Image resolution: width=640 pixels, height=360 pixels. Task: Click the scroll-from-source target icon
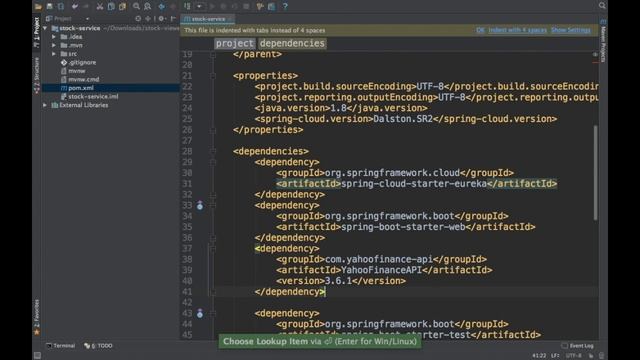(x=138, y=18)
